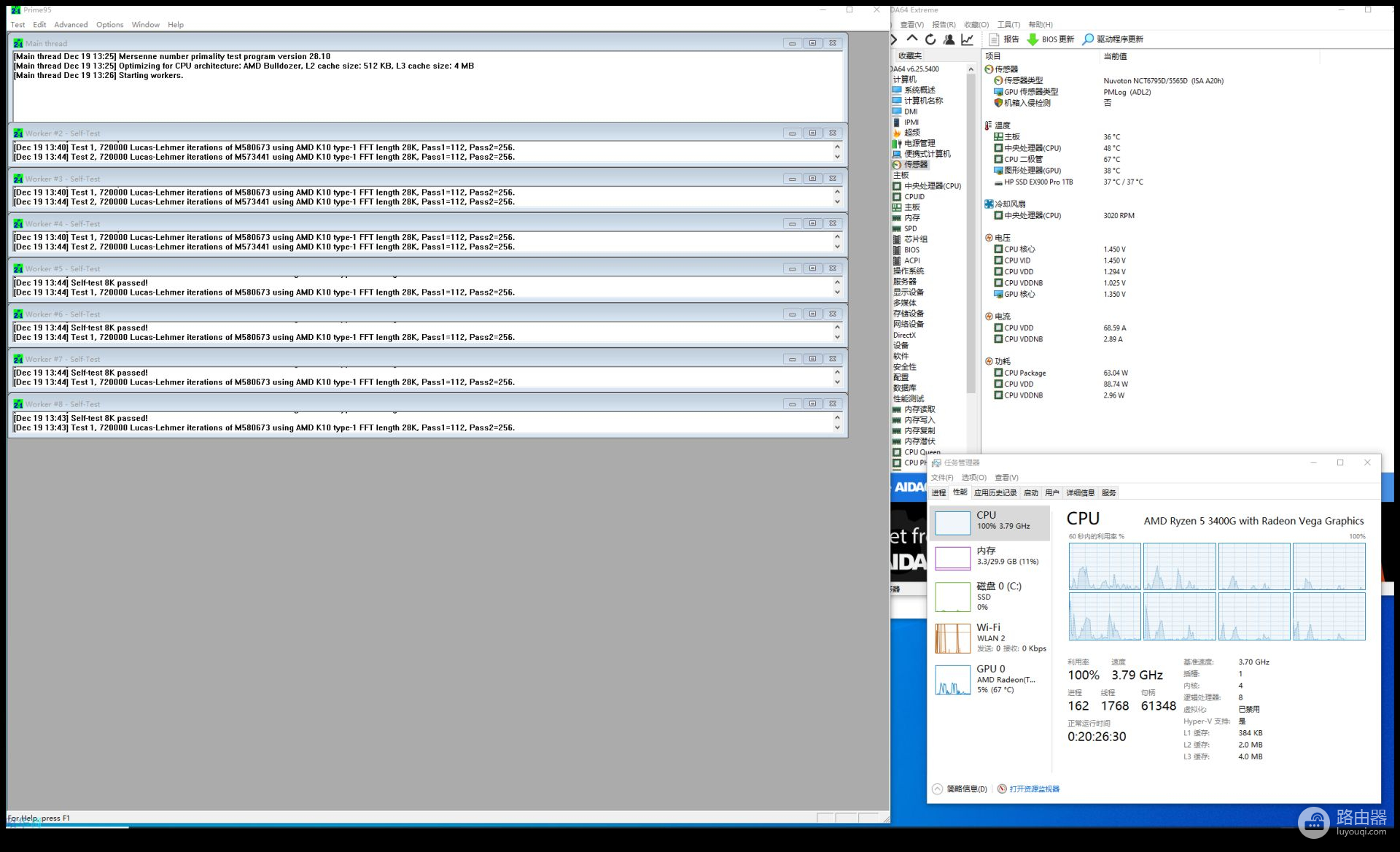1400x852 pixels.
Task: Open 工具(T) menu in AIDA64
Action: [1008, 25]
